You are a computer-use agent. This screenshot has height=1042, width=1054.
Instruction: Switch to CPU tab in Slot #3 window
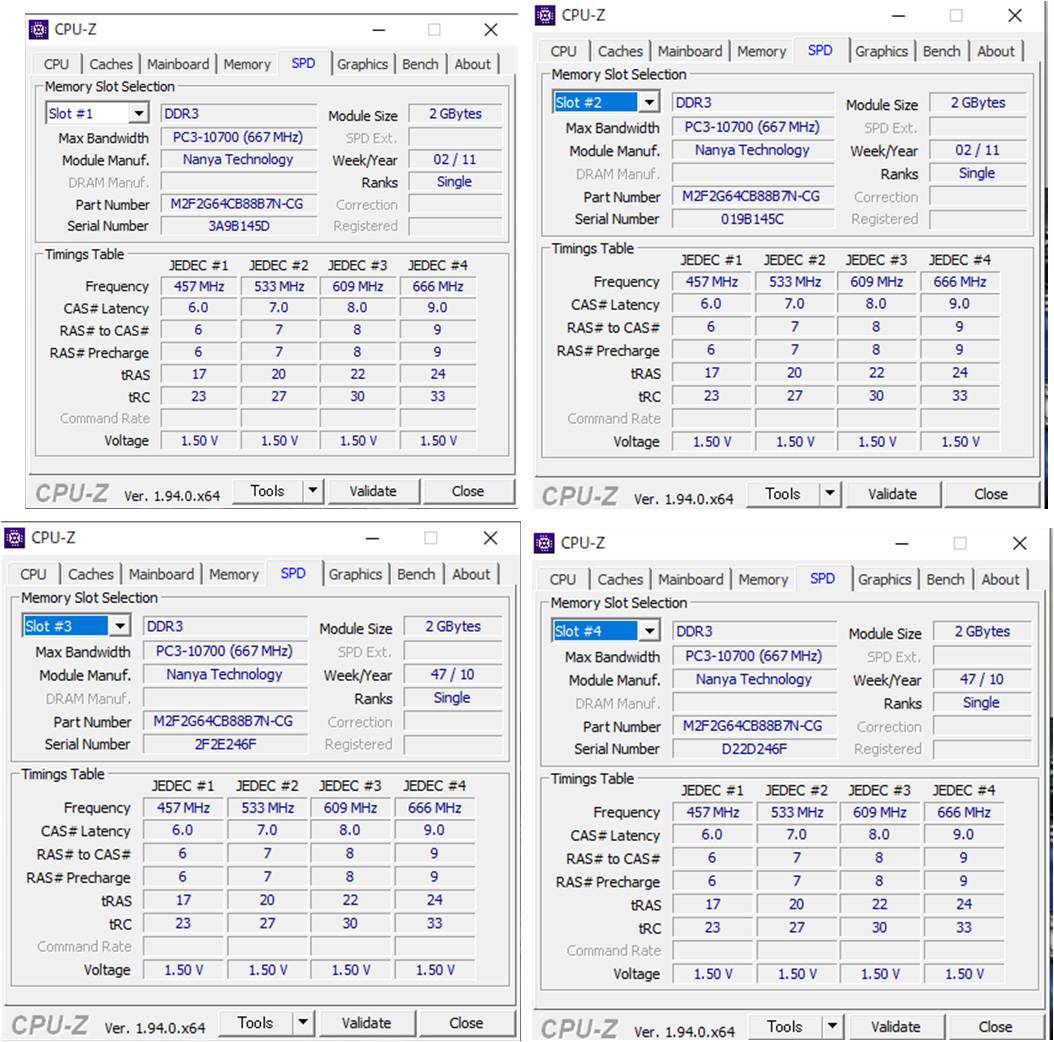(33, 574)
